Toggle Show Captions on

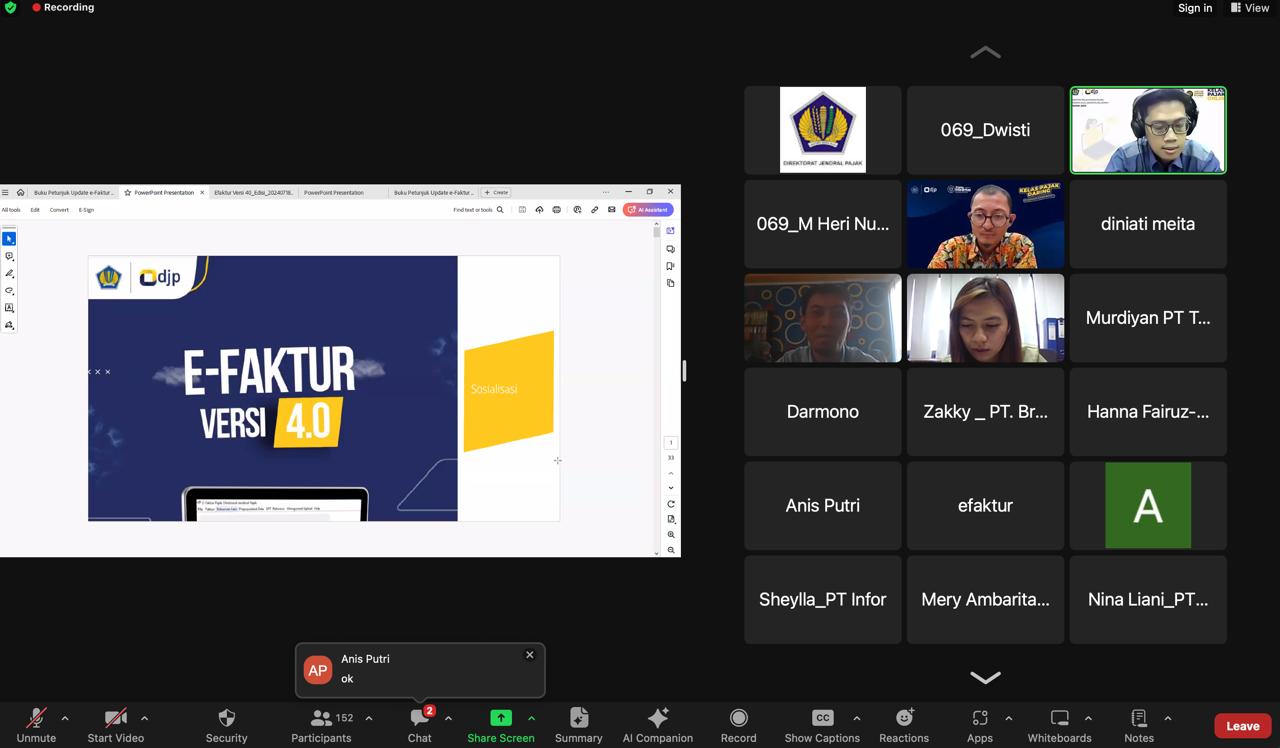(822, 724)
